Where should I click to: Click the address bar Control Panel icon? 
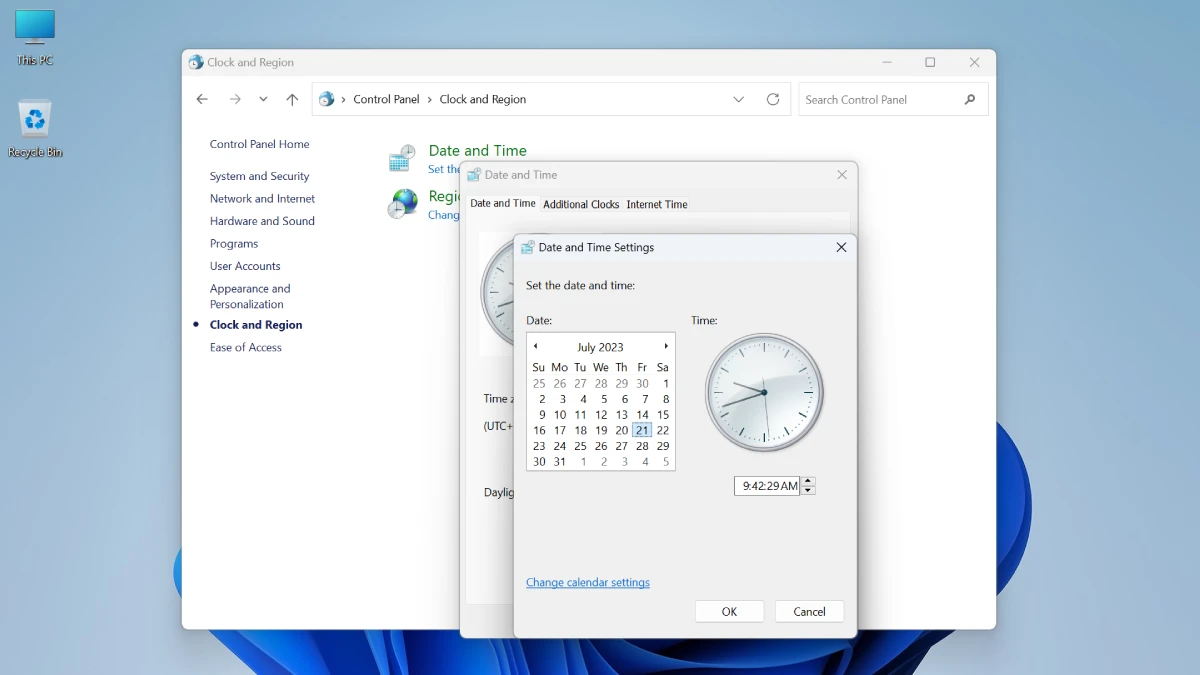(326, 99)
